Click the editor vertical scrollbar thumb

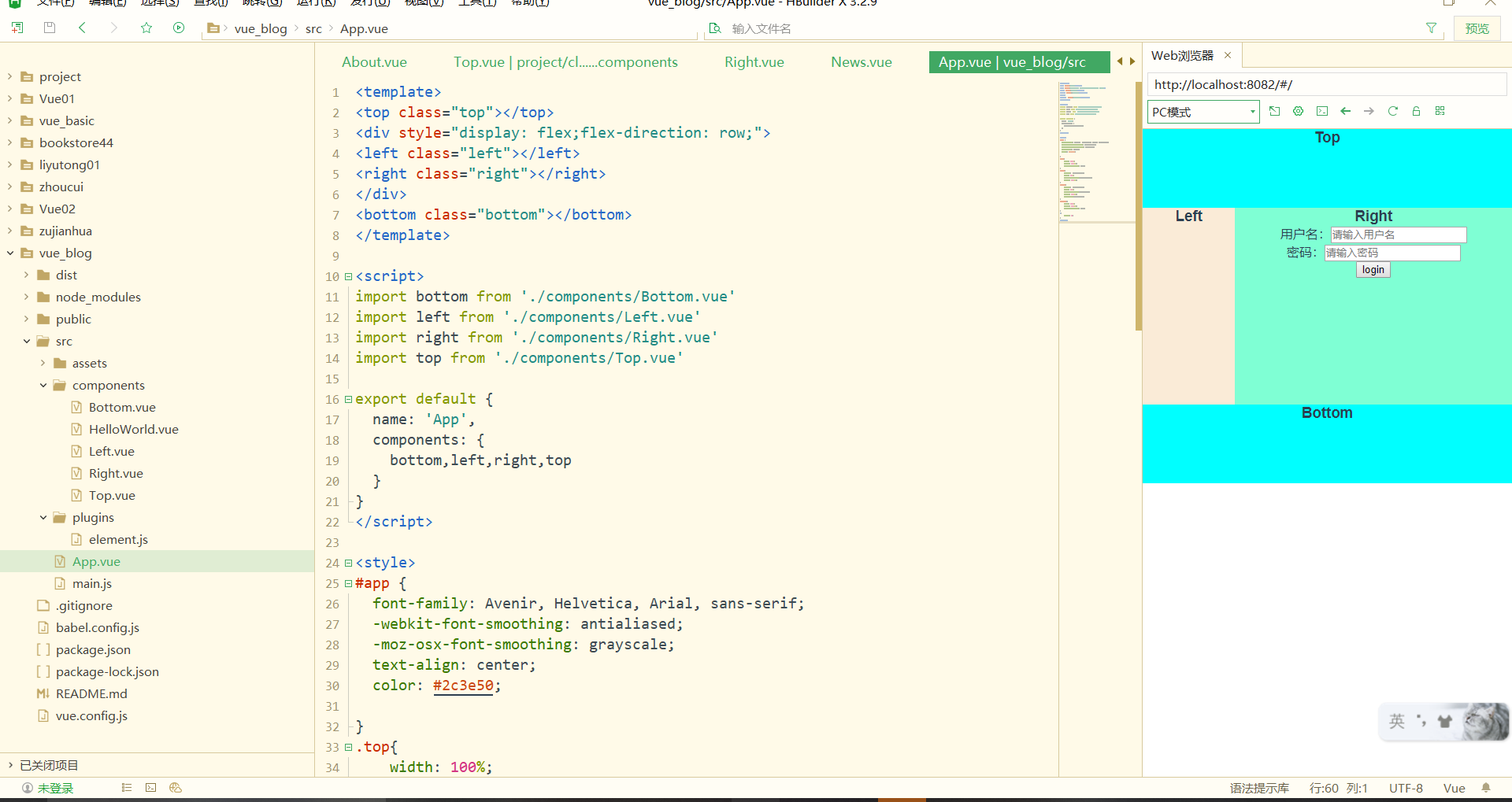[1139, 205]
